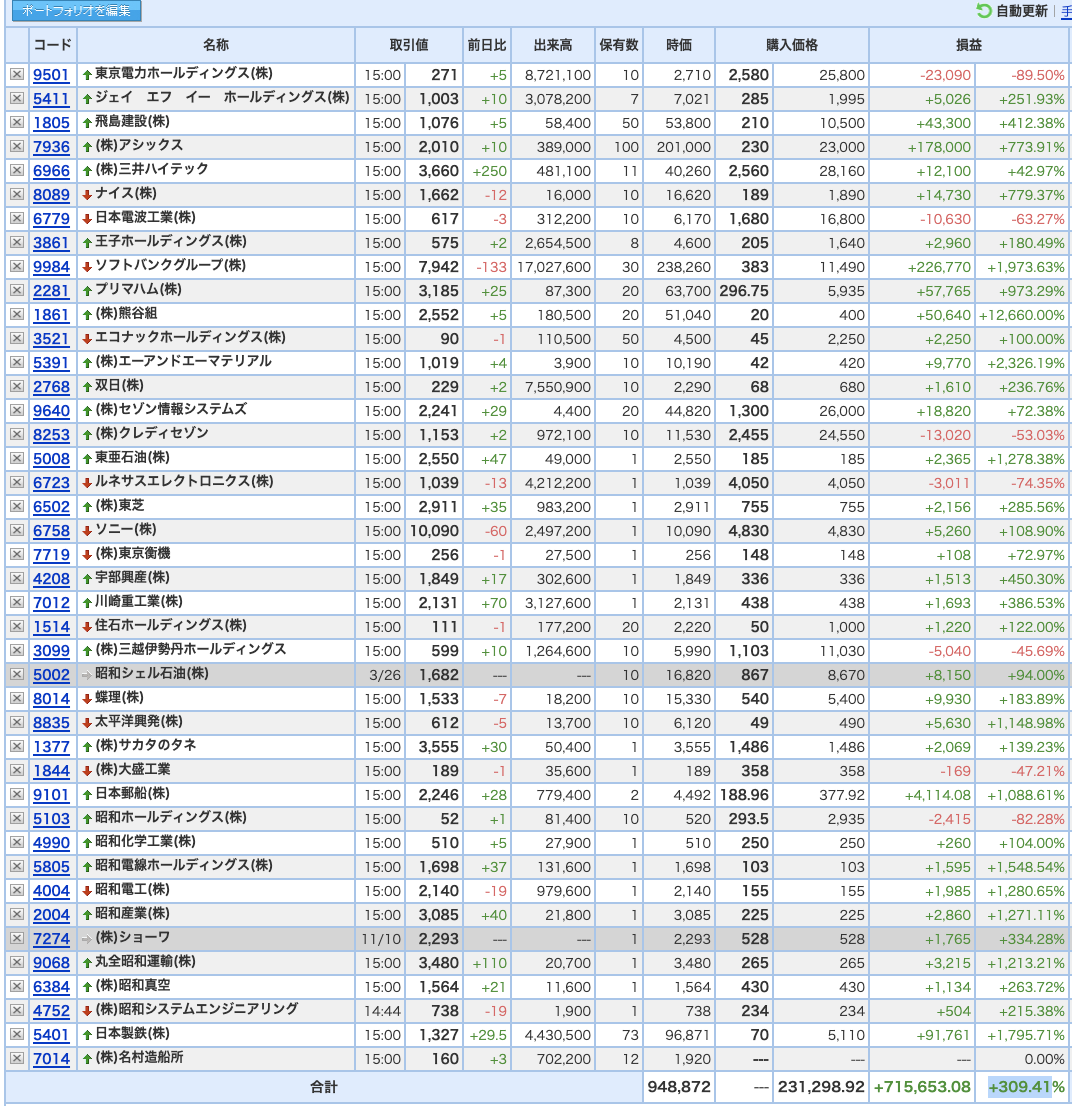The width and height of the screenshot is (1072, 1106).
Task: Remove 8253 entry via X icon
Action: (17, 434)
